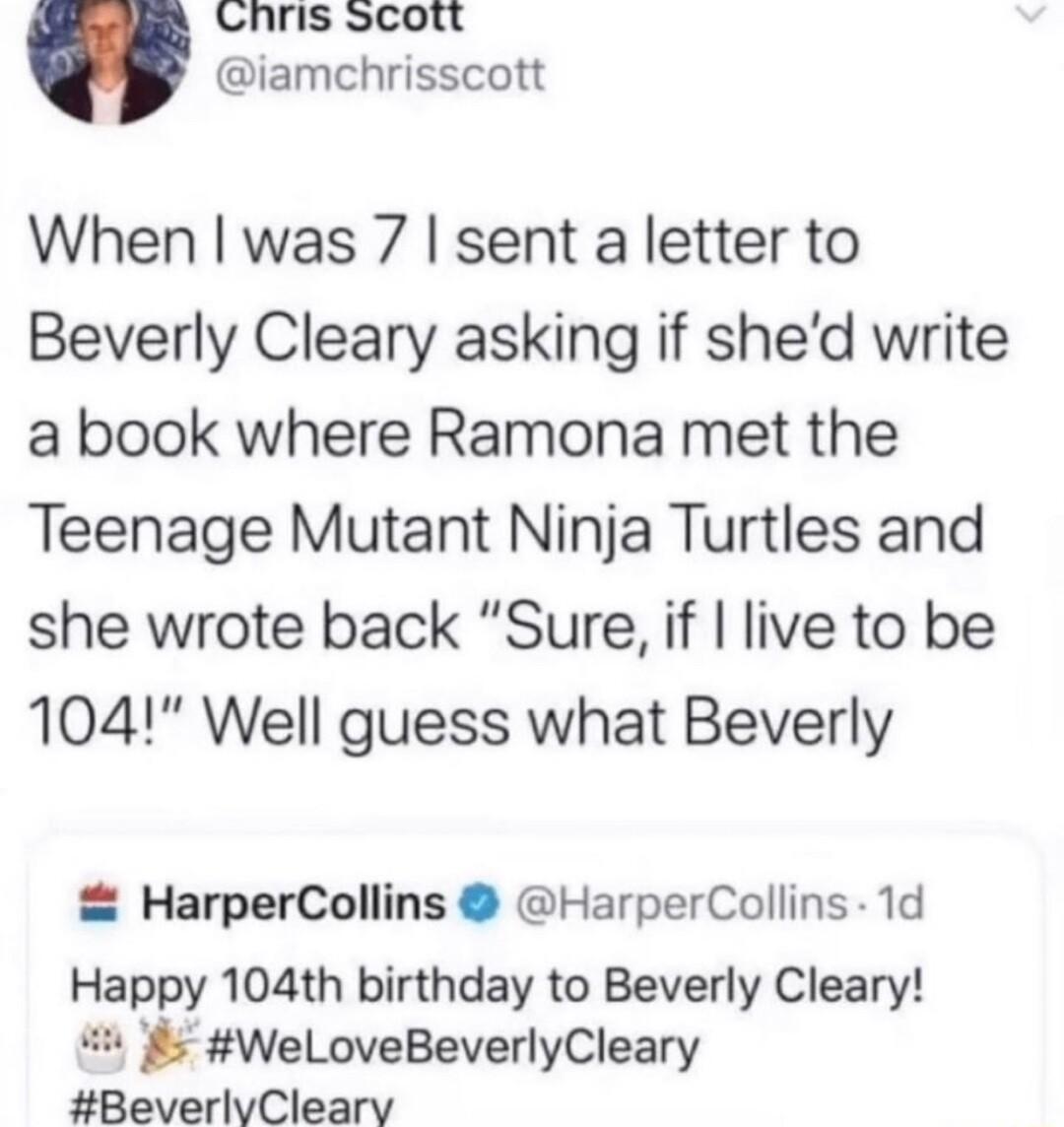Open Chris Scott's profile picture
The height and width of the screenshot is (1127, 1064).
click(108, 54)
